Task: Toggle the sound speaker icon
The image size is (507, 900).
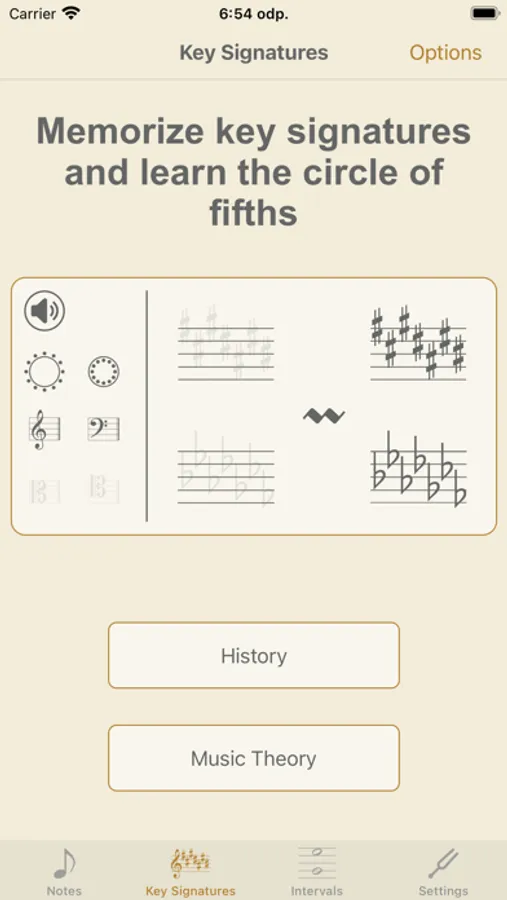Action: coord(44,312)
